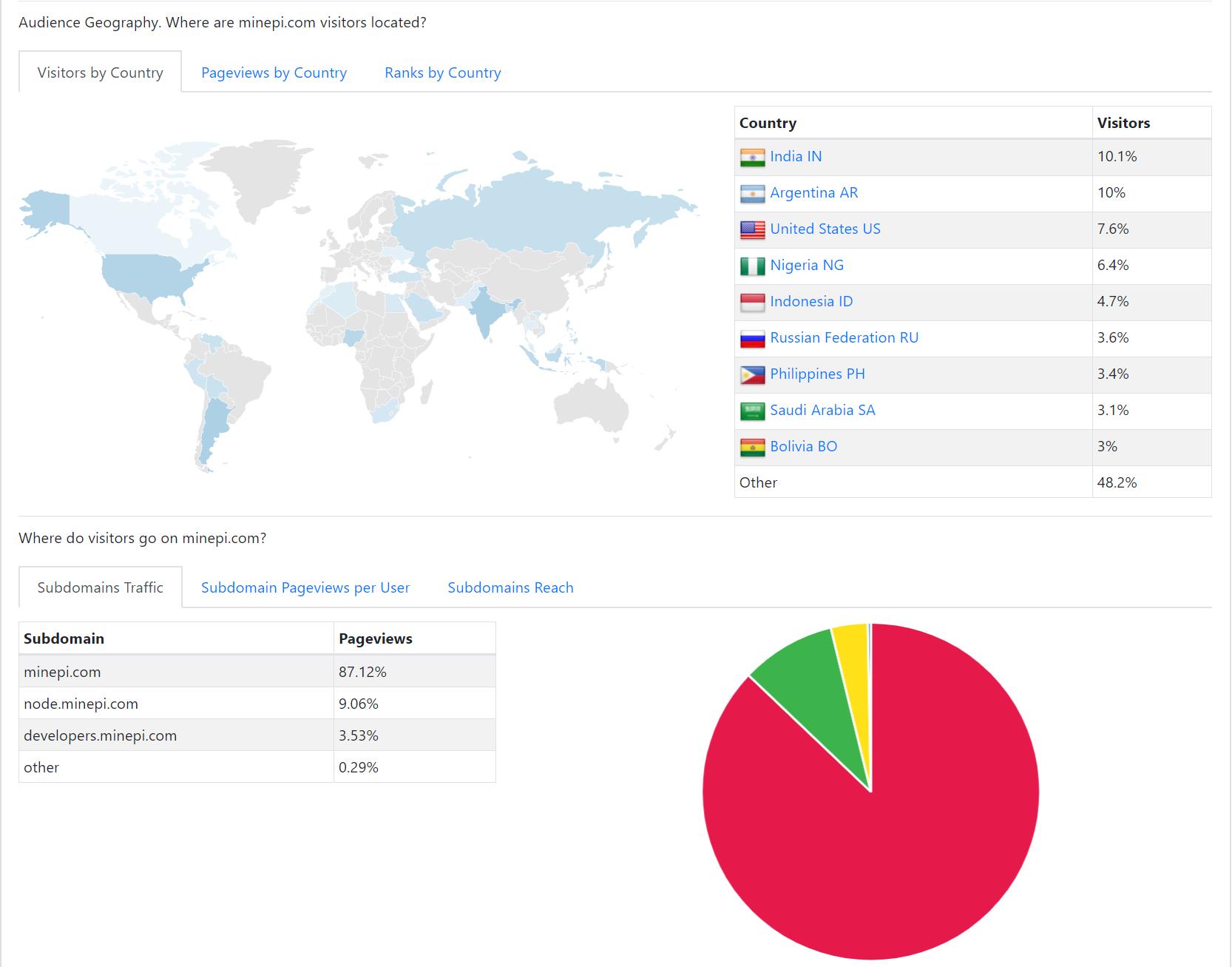Switch to Subdomain Pageviews per User tab
This screenshot has width=1232, height=967.
tap(305, 587)
